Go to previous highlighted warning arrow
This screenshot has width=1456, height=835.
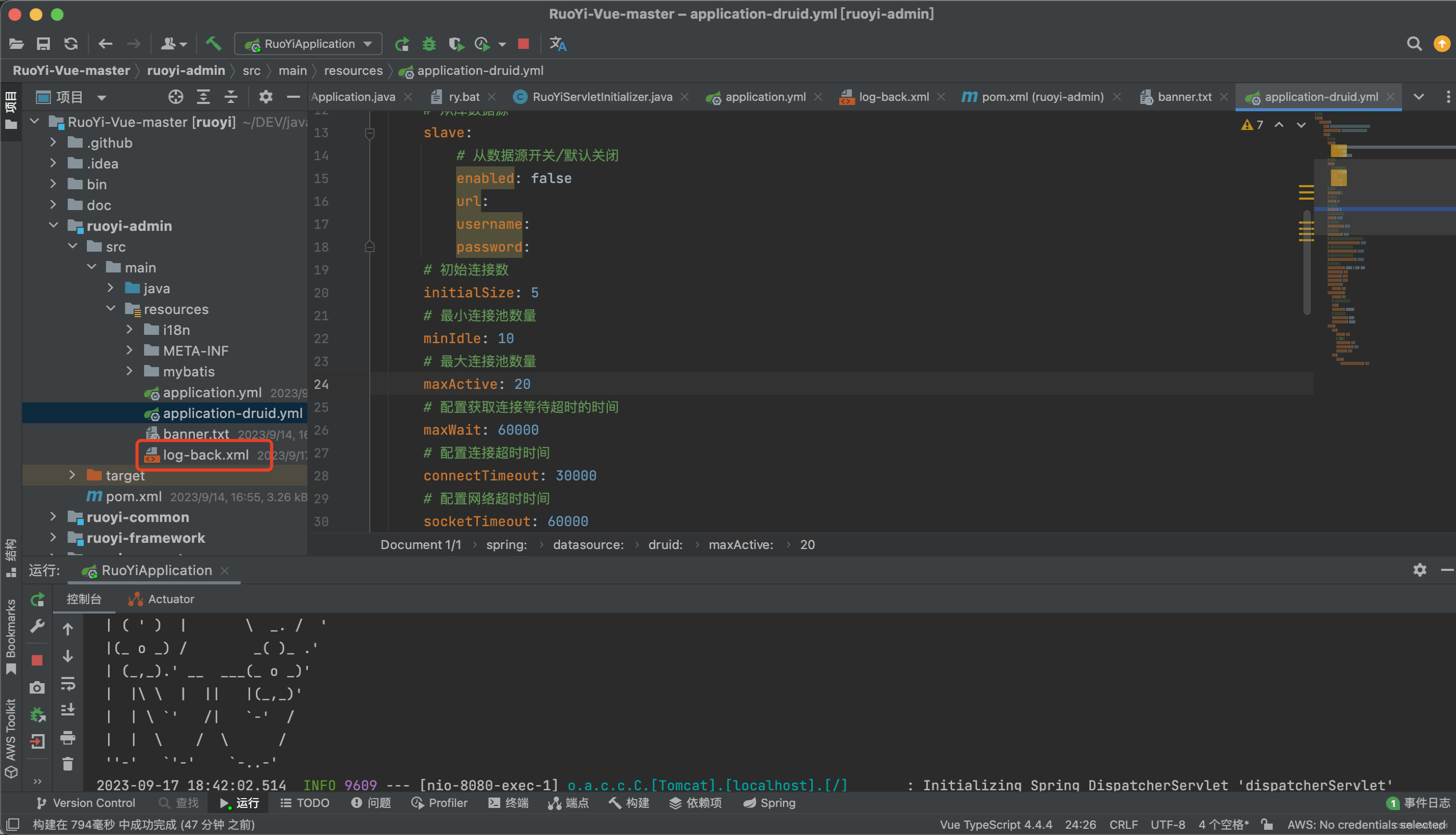1279,125
